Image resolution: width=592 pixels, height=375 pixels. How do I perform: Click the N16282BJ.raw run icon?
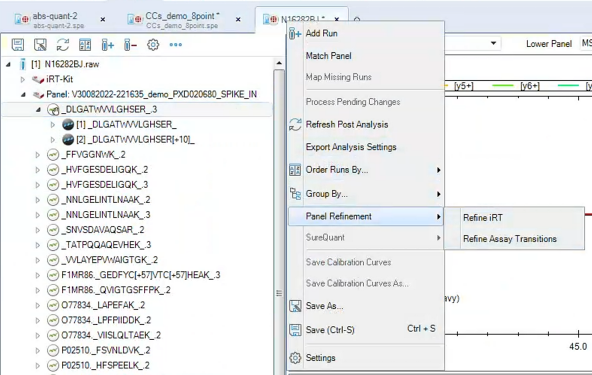coord(23,64)
